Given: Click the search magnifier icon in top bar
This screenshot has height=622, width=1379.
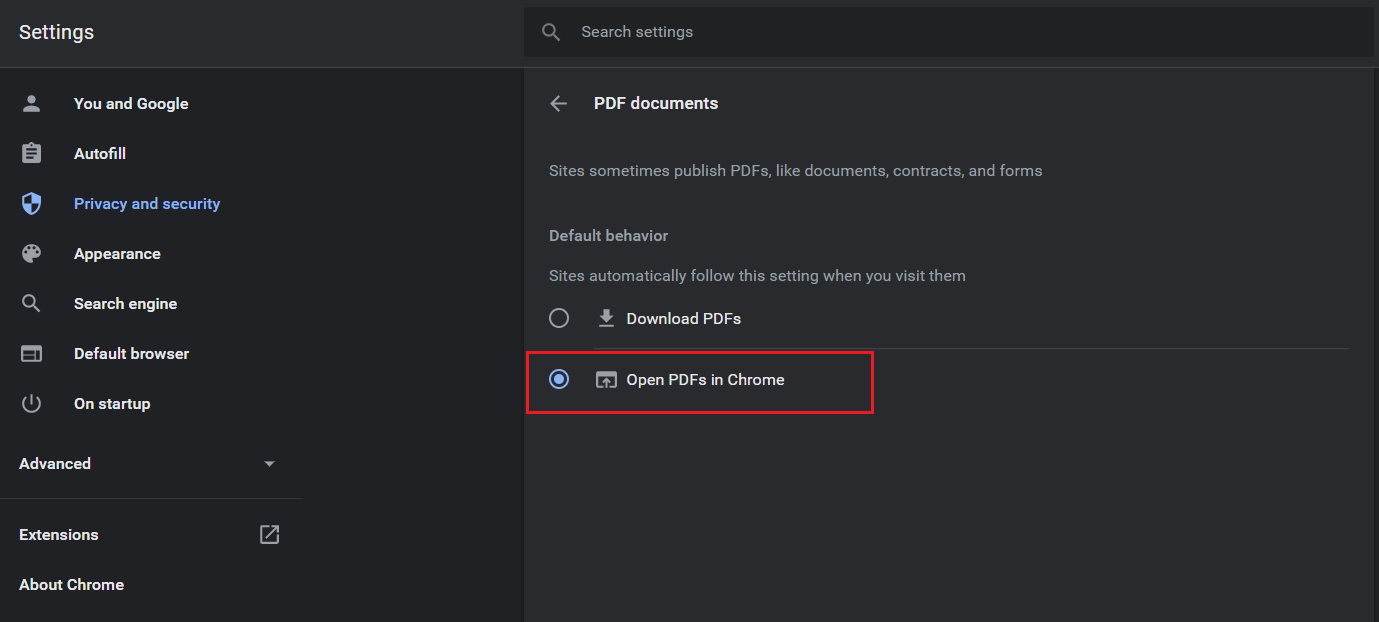Looking at the screenshot, I should 551,32.
